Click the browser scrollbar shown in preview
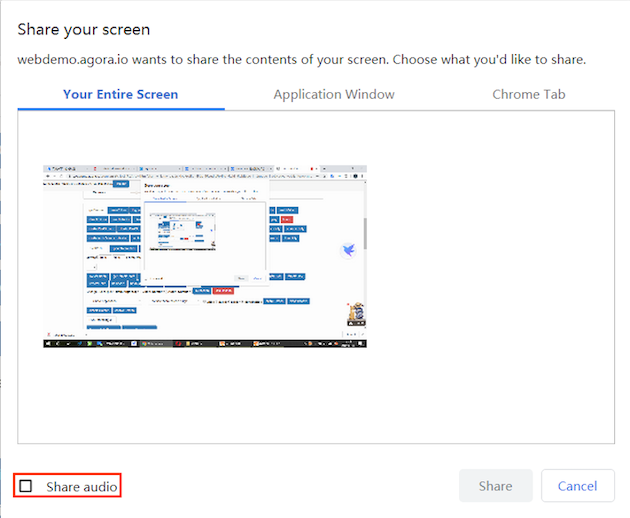Viewport: 630px width, 518px height. point(365,235)
